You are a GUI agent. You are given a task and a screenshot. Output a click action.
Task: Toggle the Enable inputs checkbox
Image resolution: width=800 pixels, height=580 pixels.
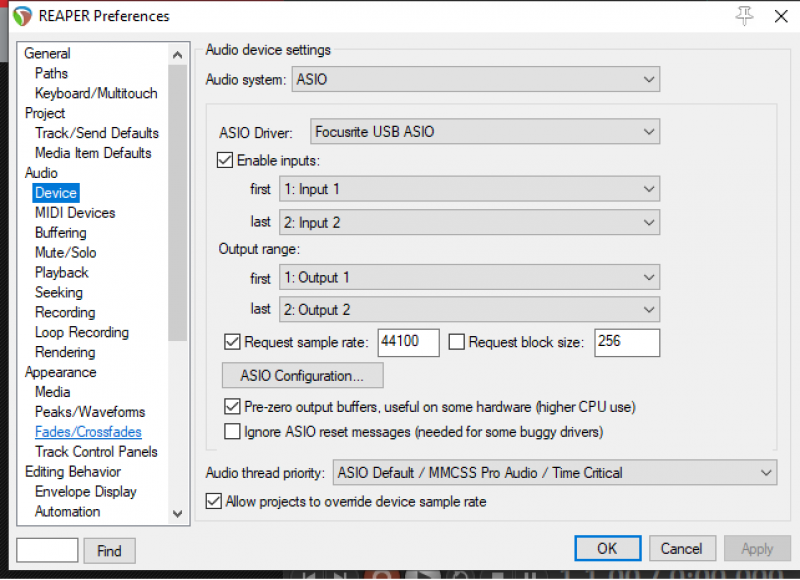(x=225, y=160)
